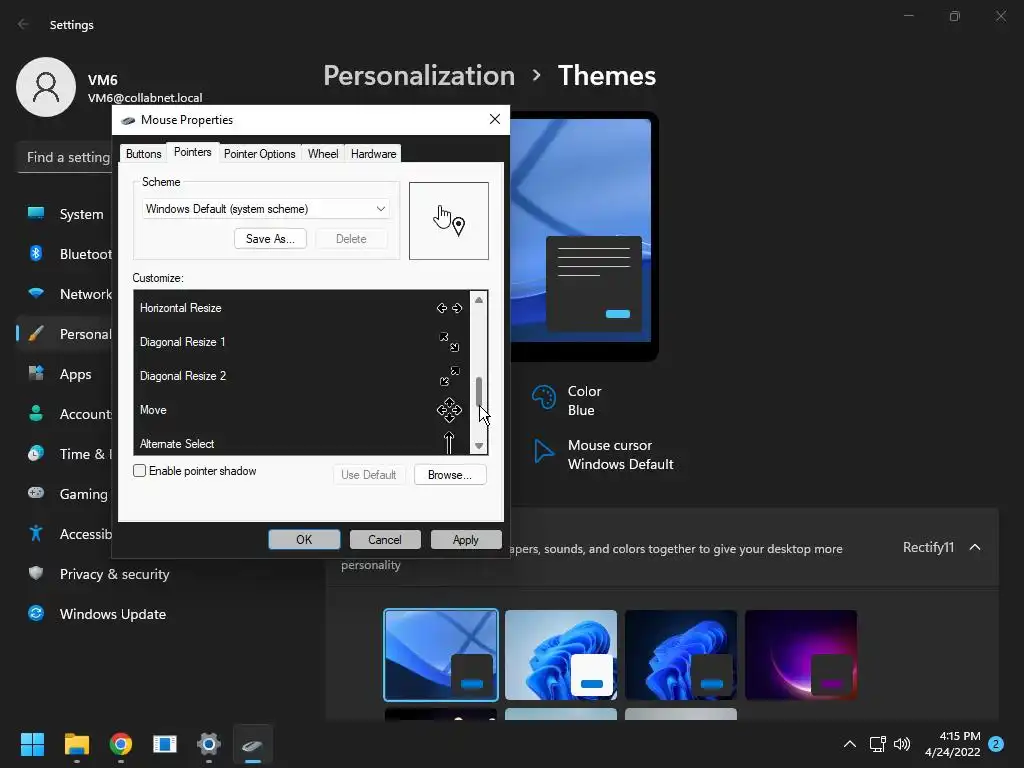Show hidden tray icons chevron
1024x768 pixels.
click(x=850, y=744)
